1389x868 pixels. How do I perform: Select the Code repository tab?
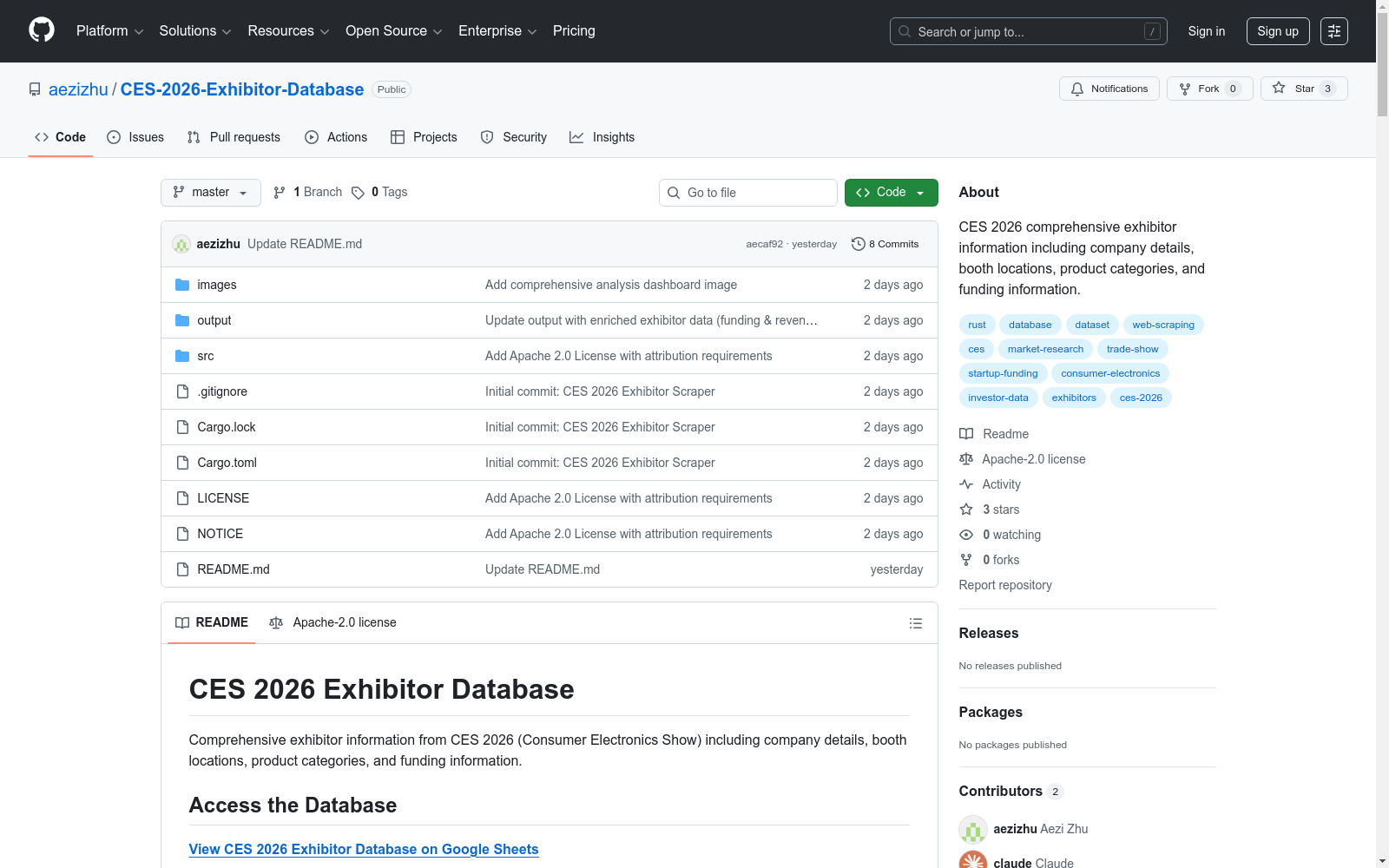tap(61, 137)
